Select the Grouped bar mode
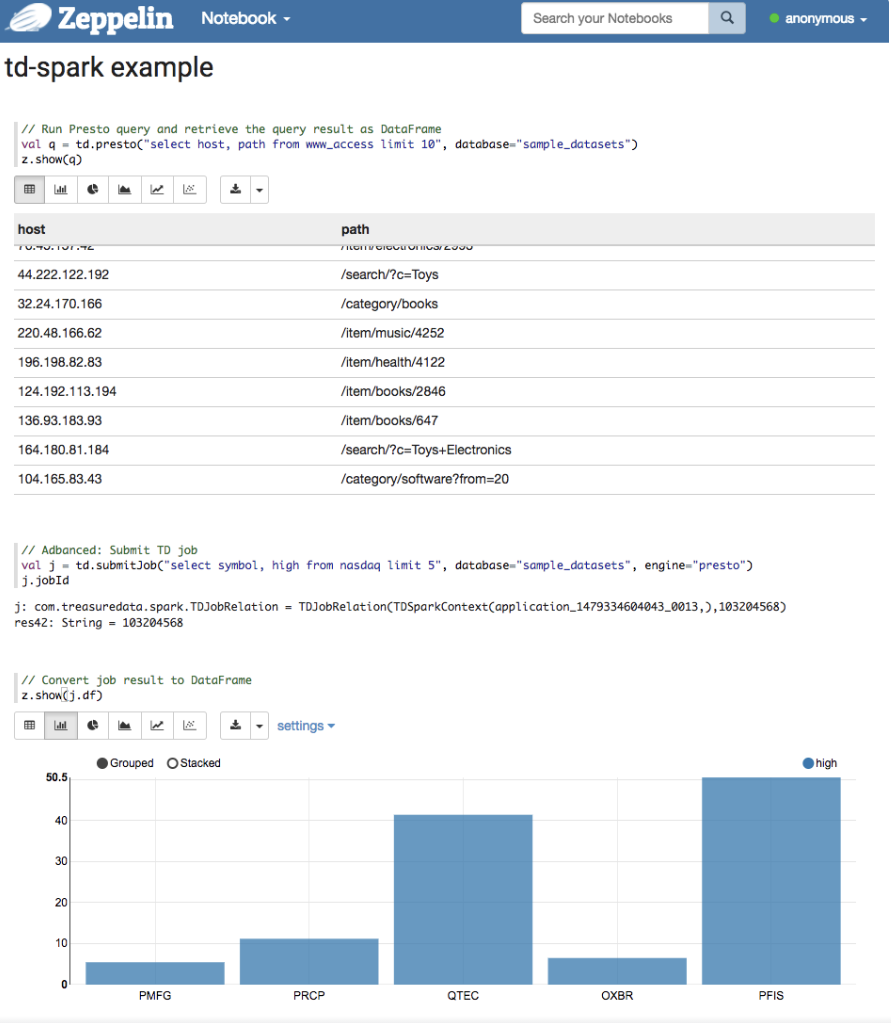This screenshot has height=1023, width=891. (x=103, y=763)
